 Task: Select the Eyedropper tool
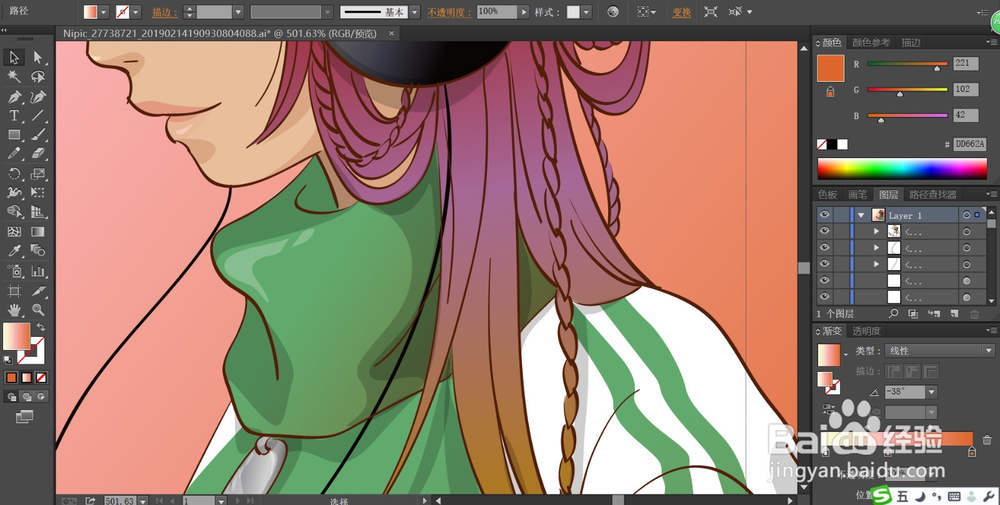click(x=14, y=251)
